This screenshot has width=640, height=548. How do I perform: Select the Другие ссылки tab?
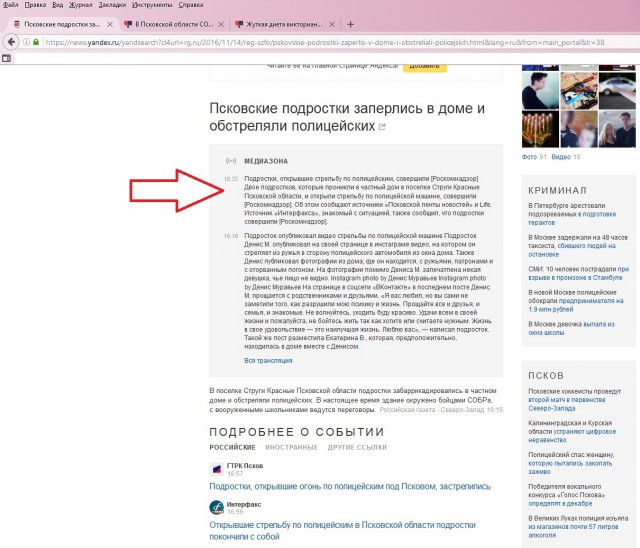[x=357, y=447]
